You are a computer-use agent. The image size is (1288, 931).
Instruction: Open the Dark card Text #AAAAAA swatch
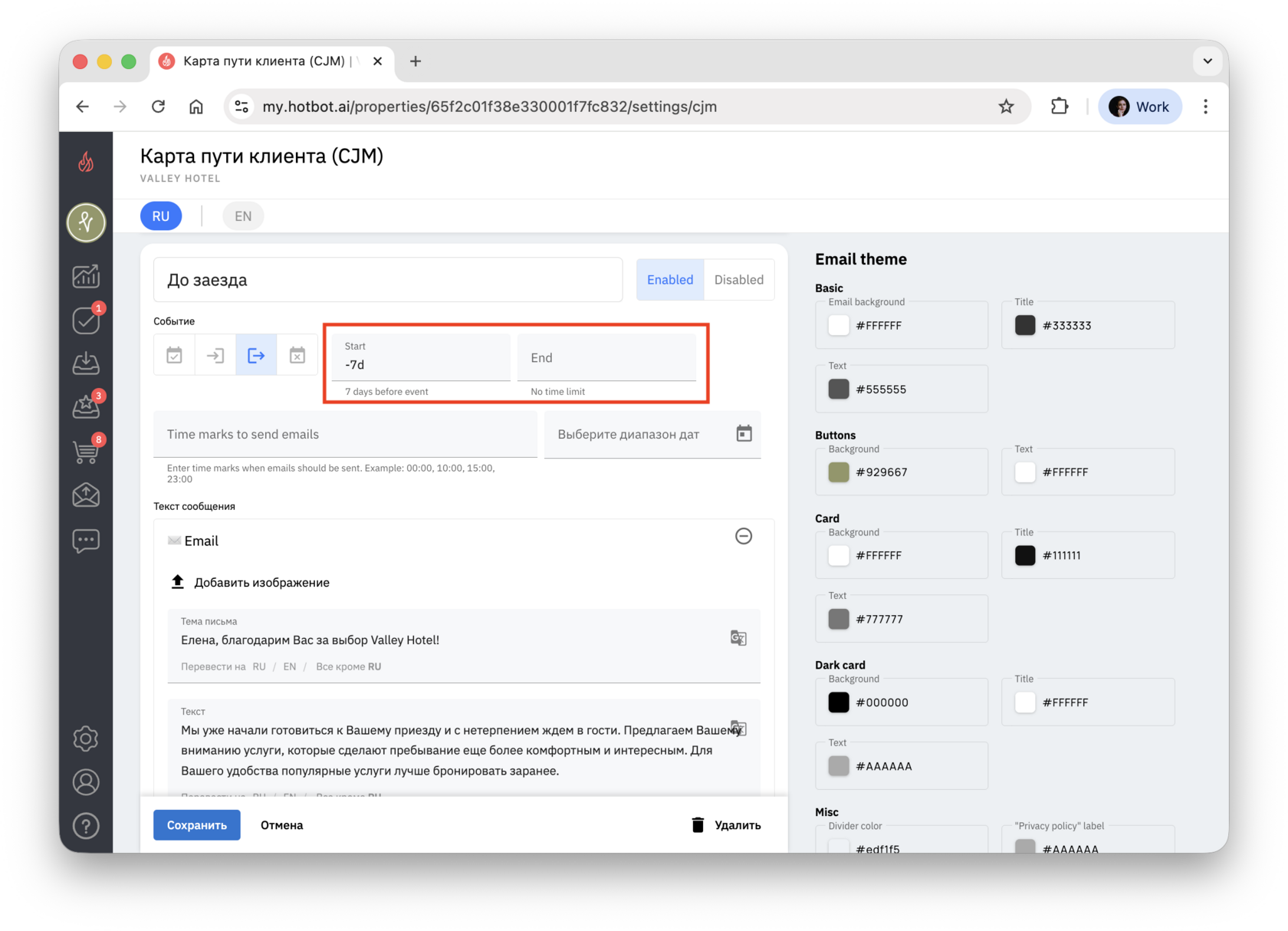click(x=839, y=766)
